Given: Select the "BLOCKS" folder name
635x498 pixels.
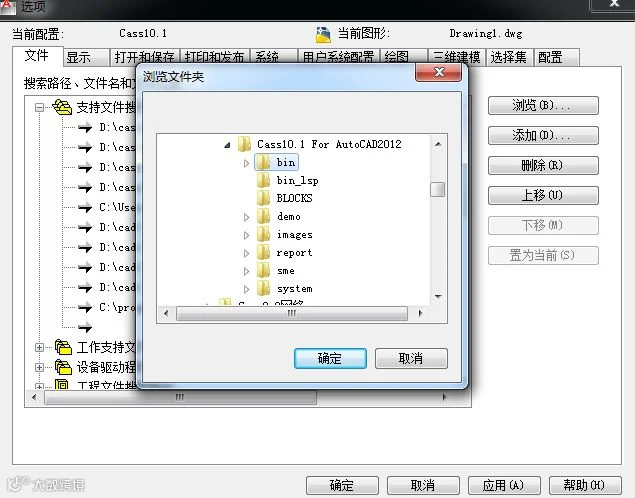Looking at the screenshot, I should tap(294, 198).
